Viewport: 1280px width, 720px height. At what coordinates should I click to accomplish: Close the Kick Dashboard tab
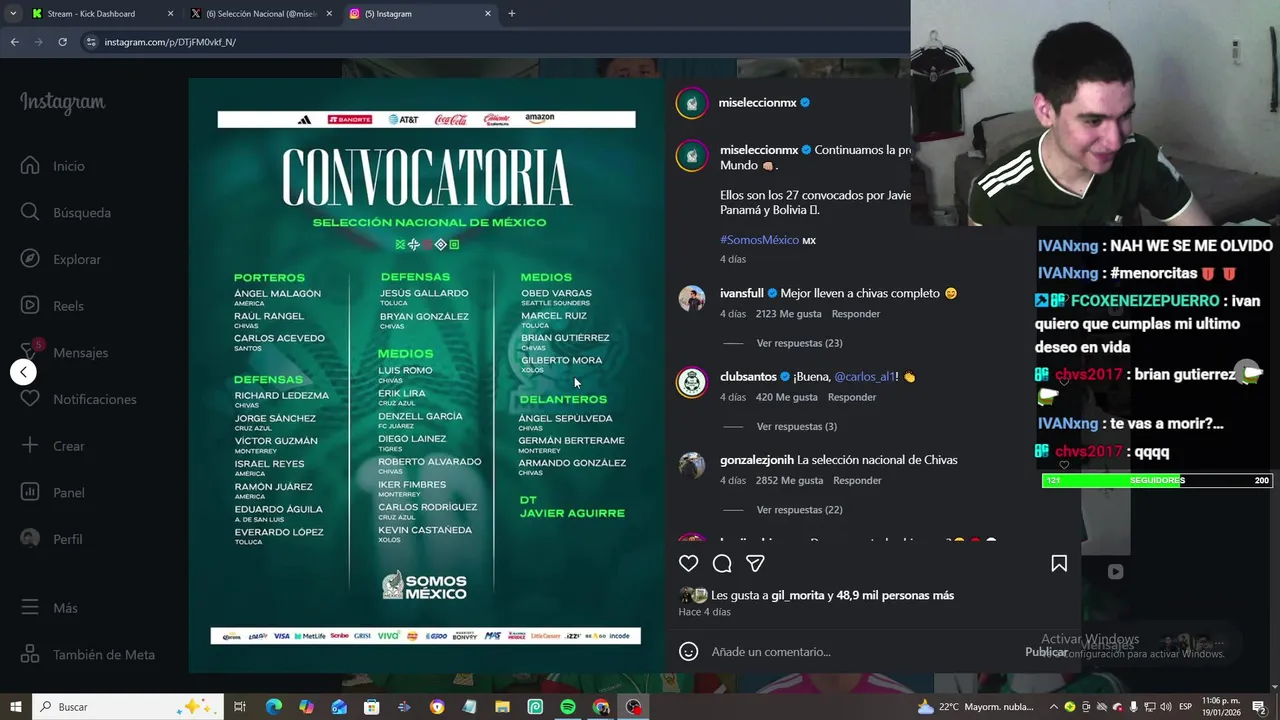point(170,14)
